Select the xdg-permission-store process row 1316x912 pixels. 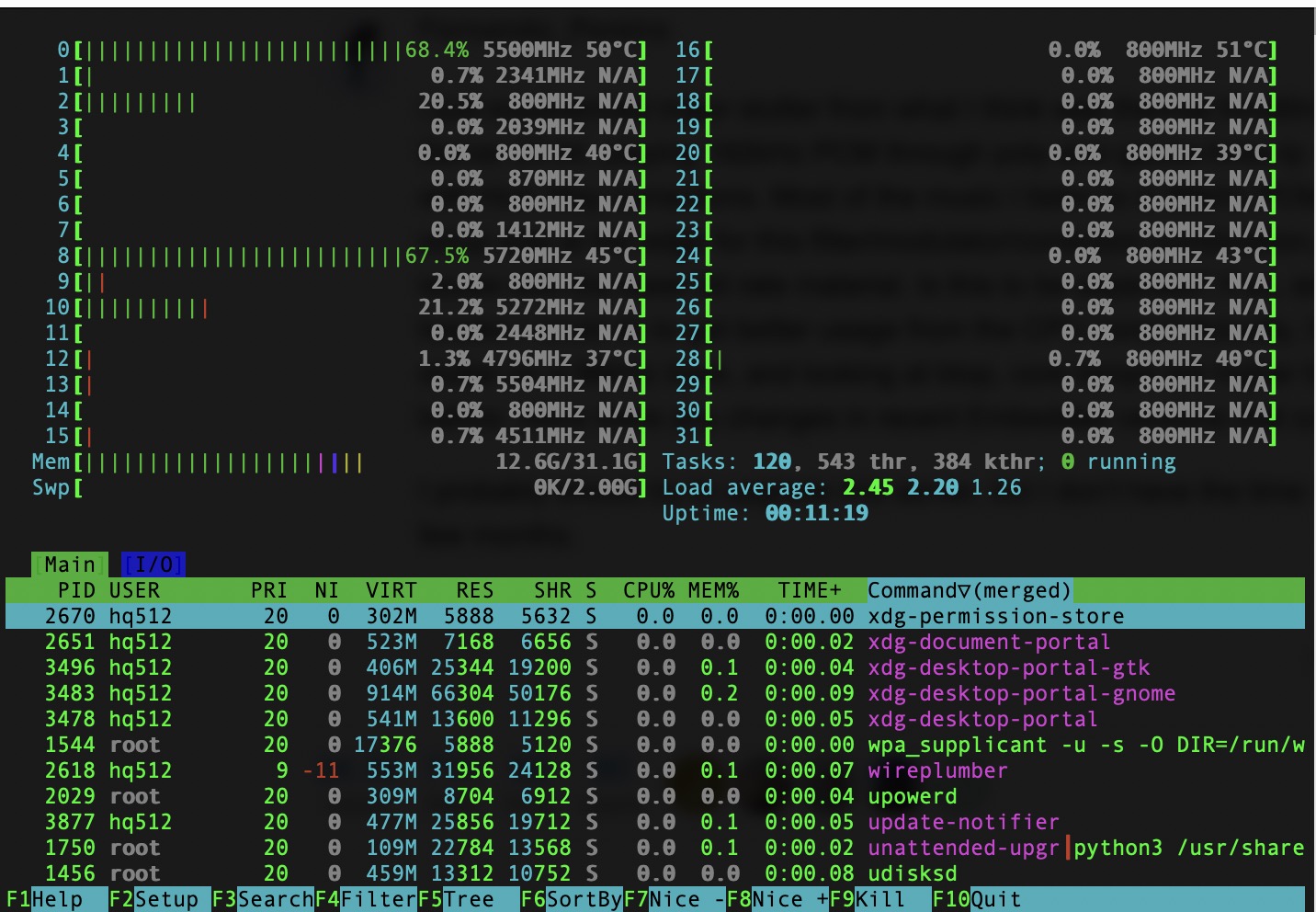[x=655, y=616]
